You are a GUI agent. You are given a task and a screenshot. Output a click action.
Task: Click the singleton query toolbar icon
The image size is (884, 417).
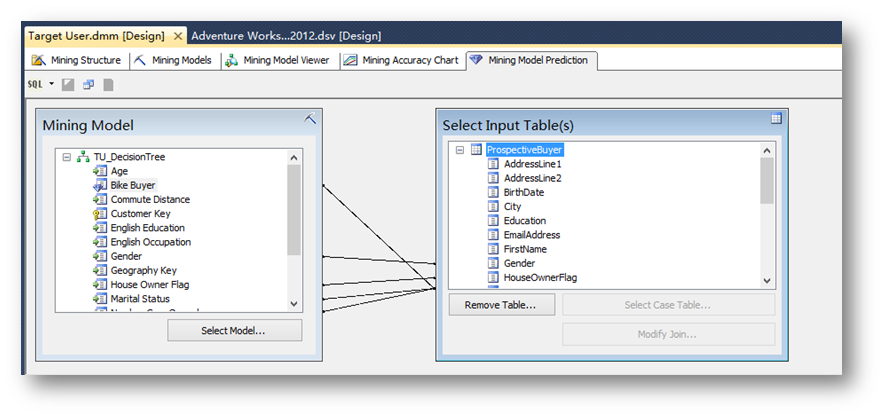(89, 85)
